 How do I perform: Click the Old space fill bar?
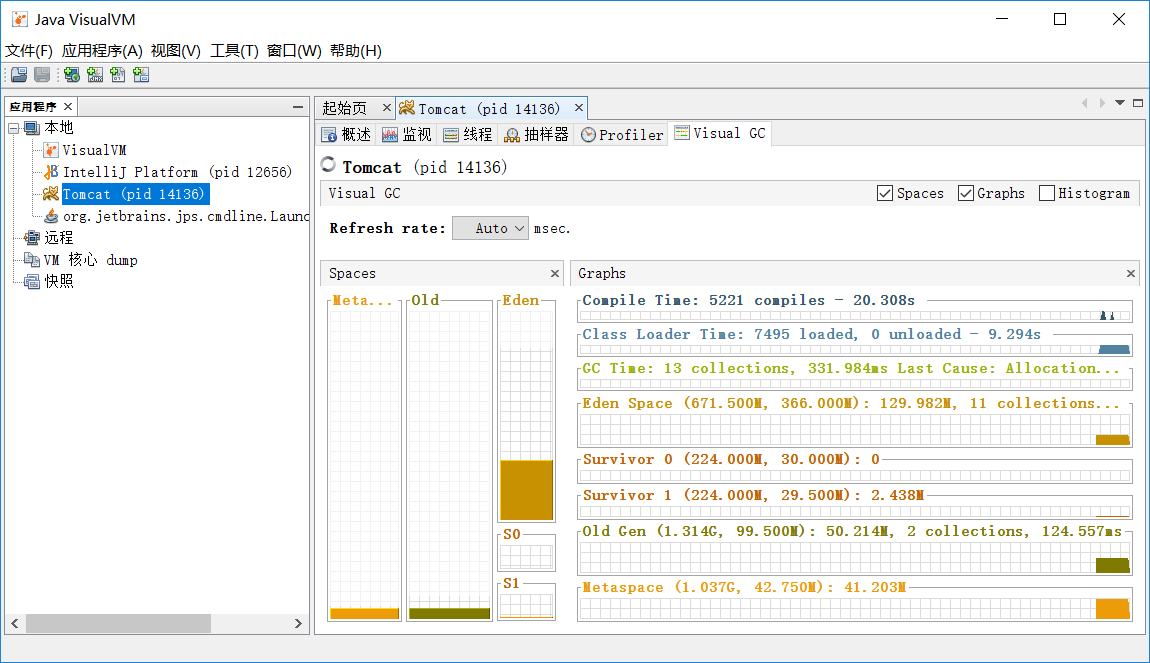450,613
